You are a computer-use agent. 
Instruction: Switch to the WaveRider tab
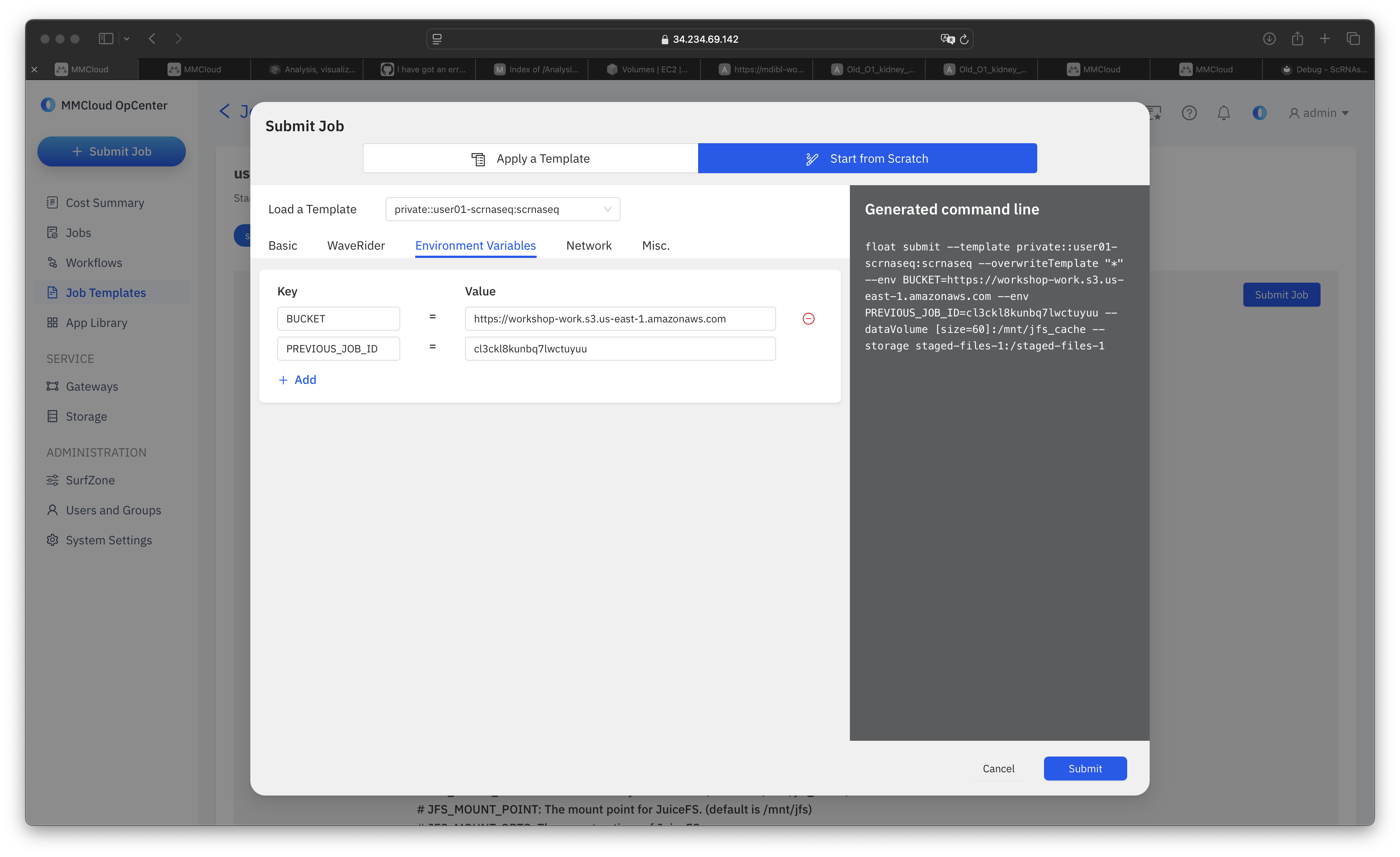tap(356, 246)
